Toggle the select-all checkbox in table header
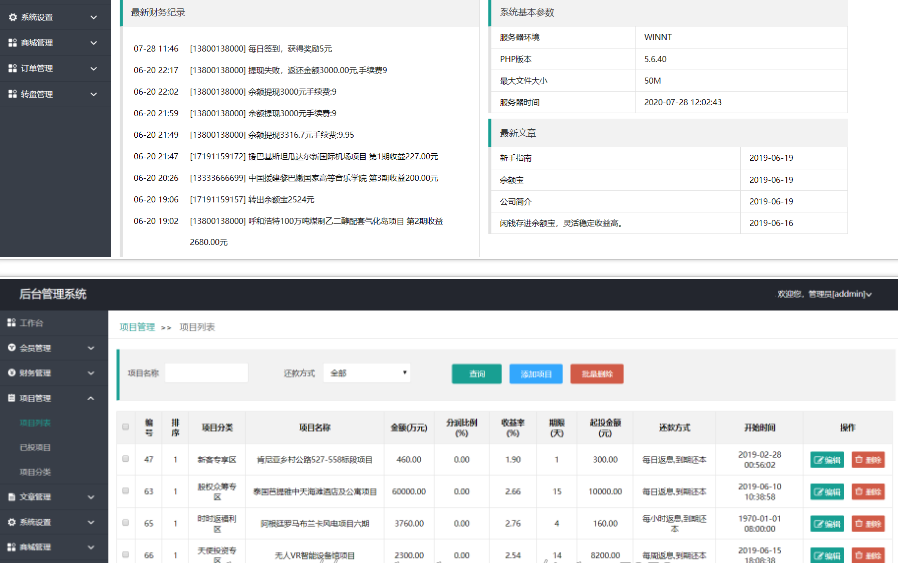 coord(125,427)
